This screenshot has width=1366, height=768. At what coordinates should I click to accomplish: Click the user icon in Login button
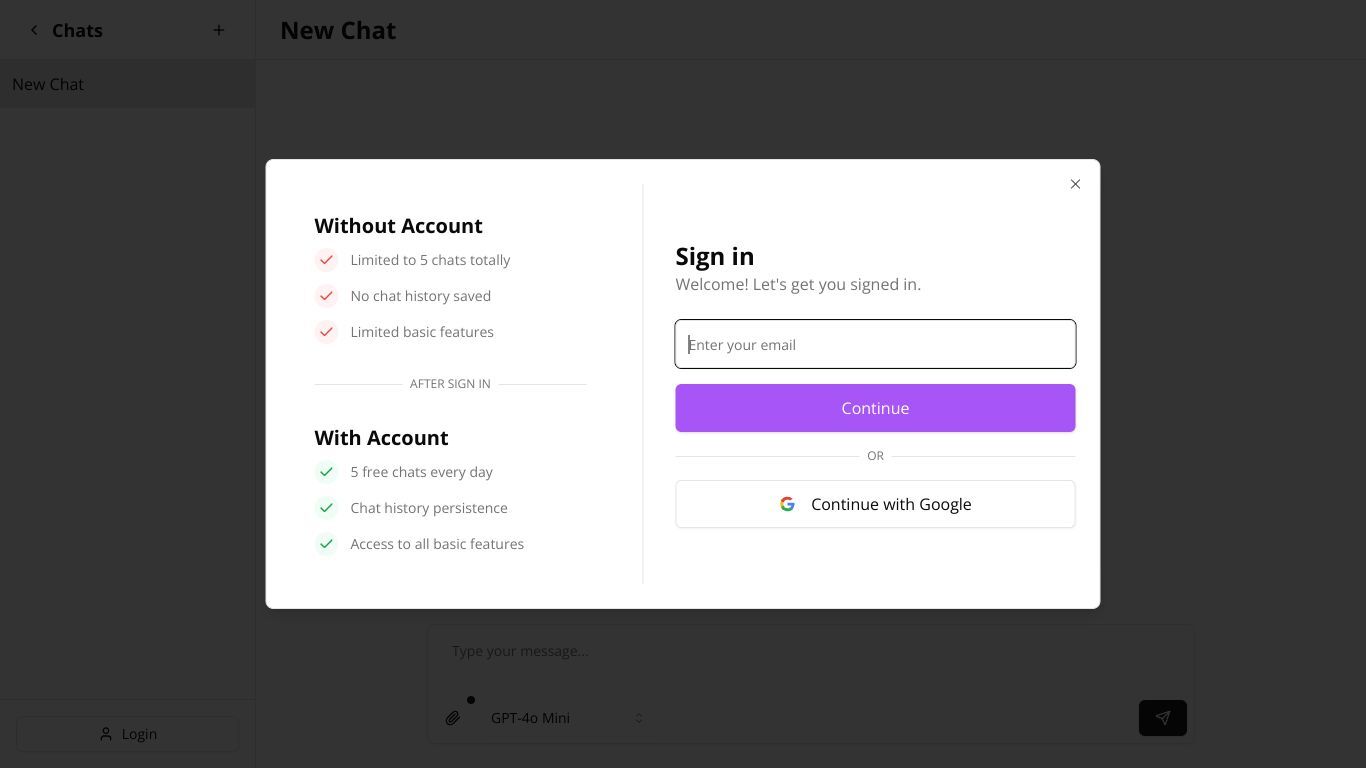tap(105, 734)
